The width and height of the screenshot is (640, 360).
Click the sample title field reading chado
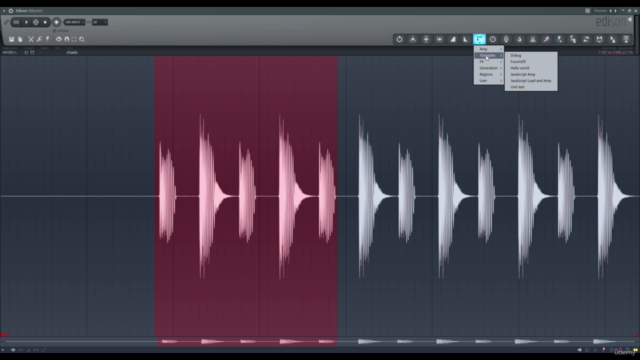pos(72,52)
